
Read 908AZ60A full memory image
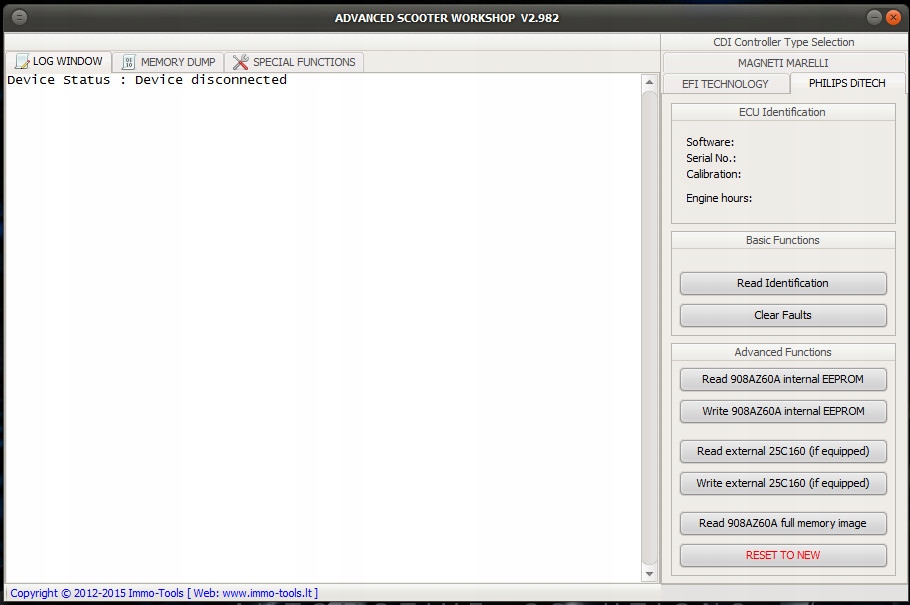783,523
